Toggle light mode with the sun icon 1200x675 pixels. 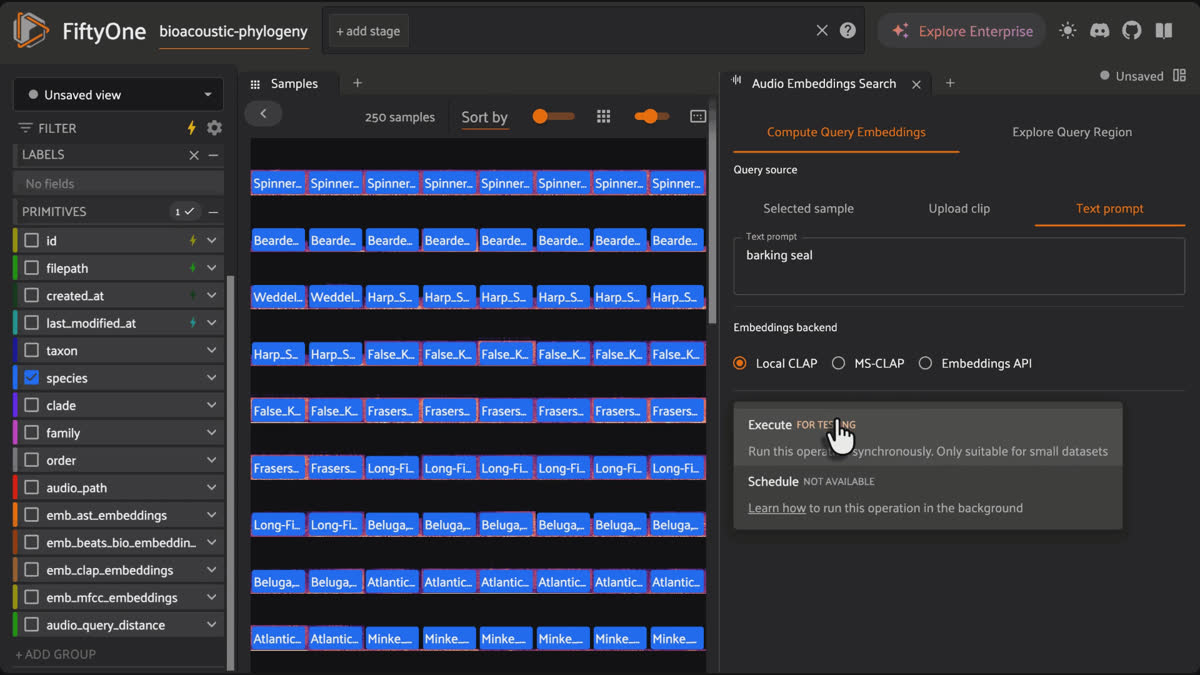click(1068, 31)
